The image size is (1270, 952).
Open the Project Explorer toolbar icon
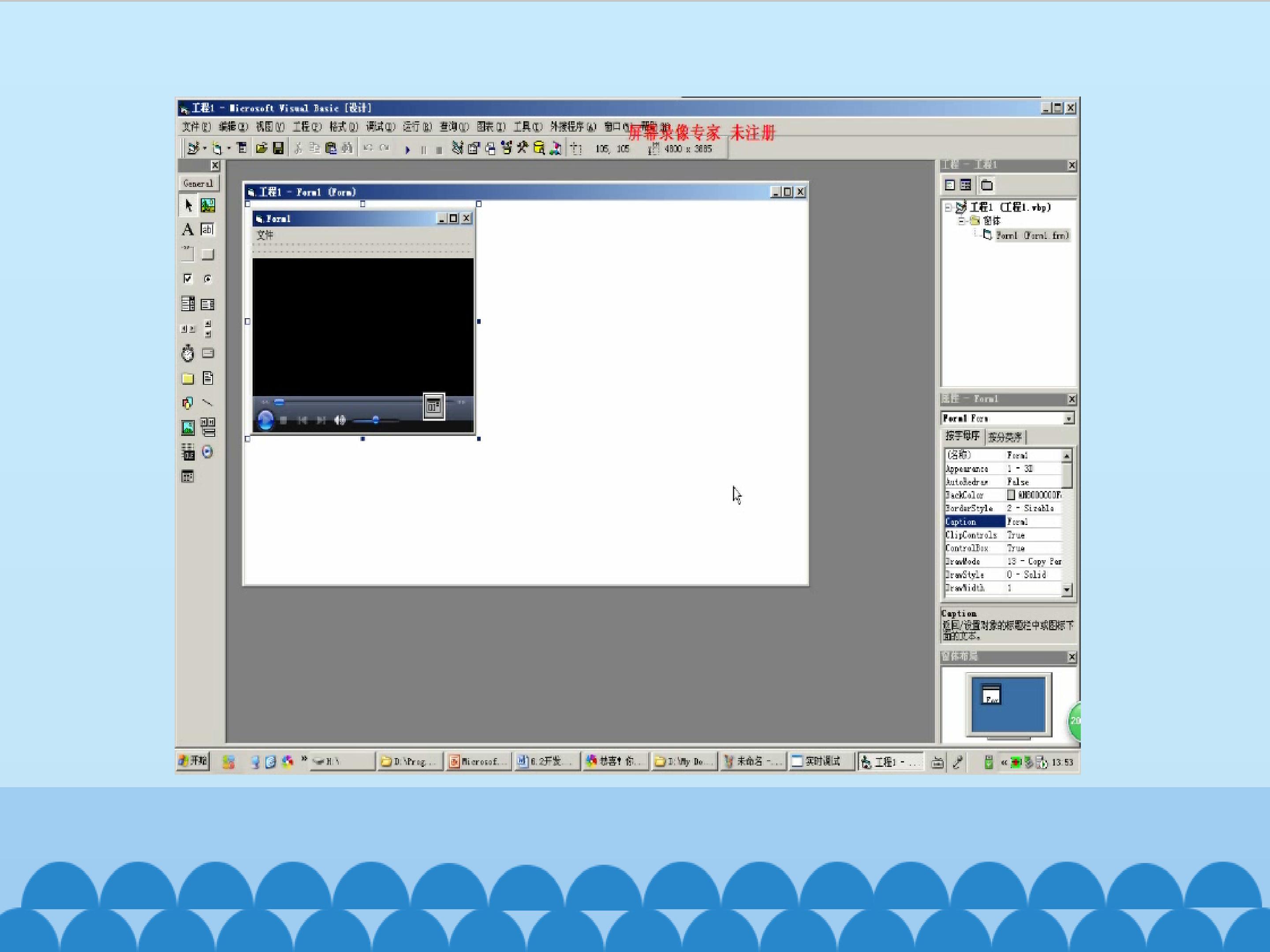click(x=457, y=149)
